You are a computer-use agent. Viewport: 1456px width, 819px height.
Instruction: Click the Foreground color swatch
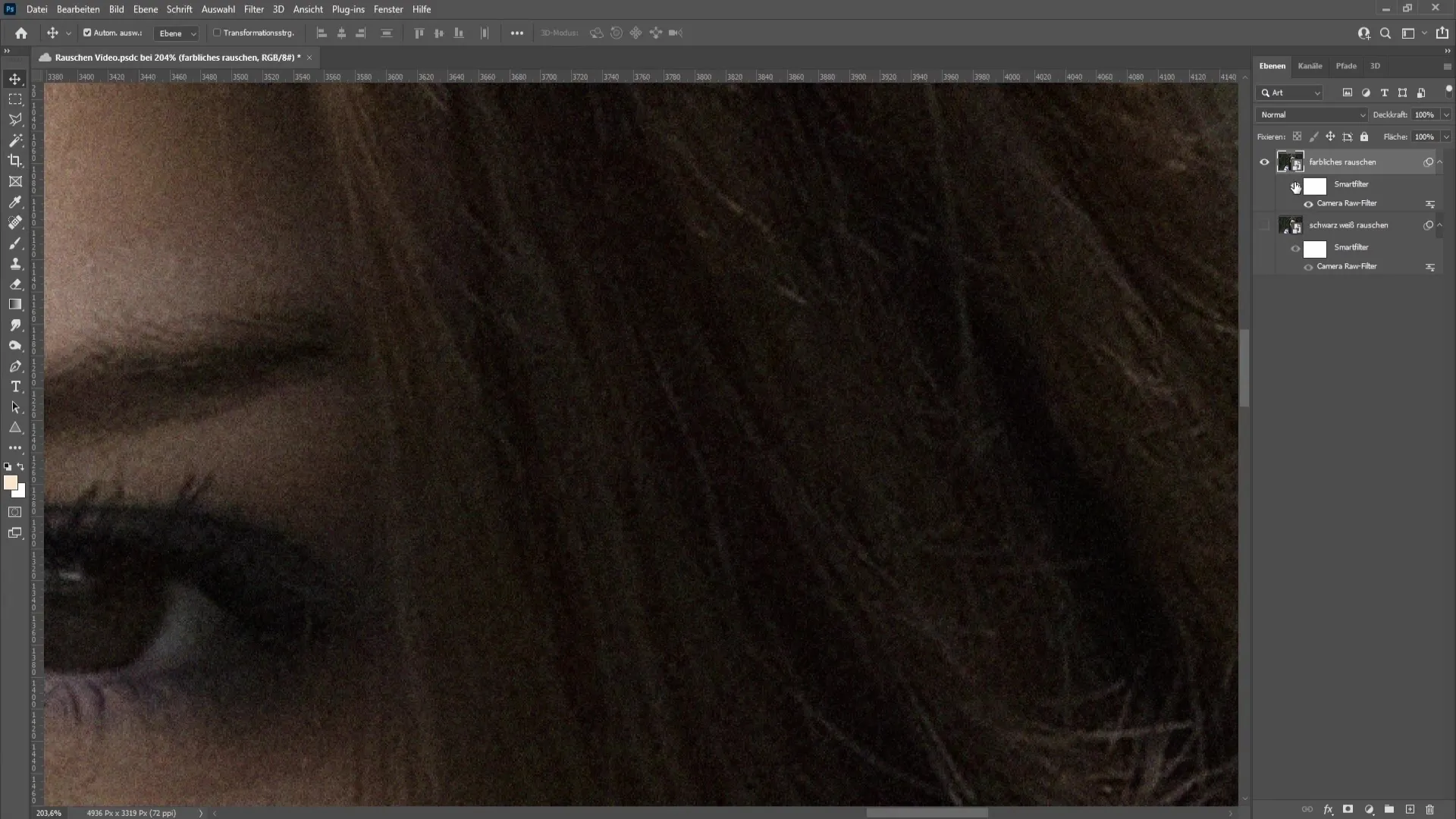[11, 483]
